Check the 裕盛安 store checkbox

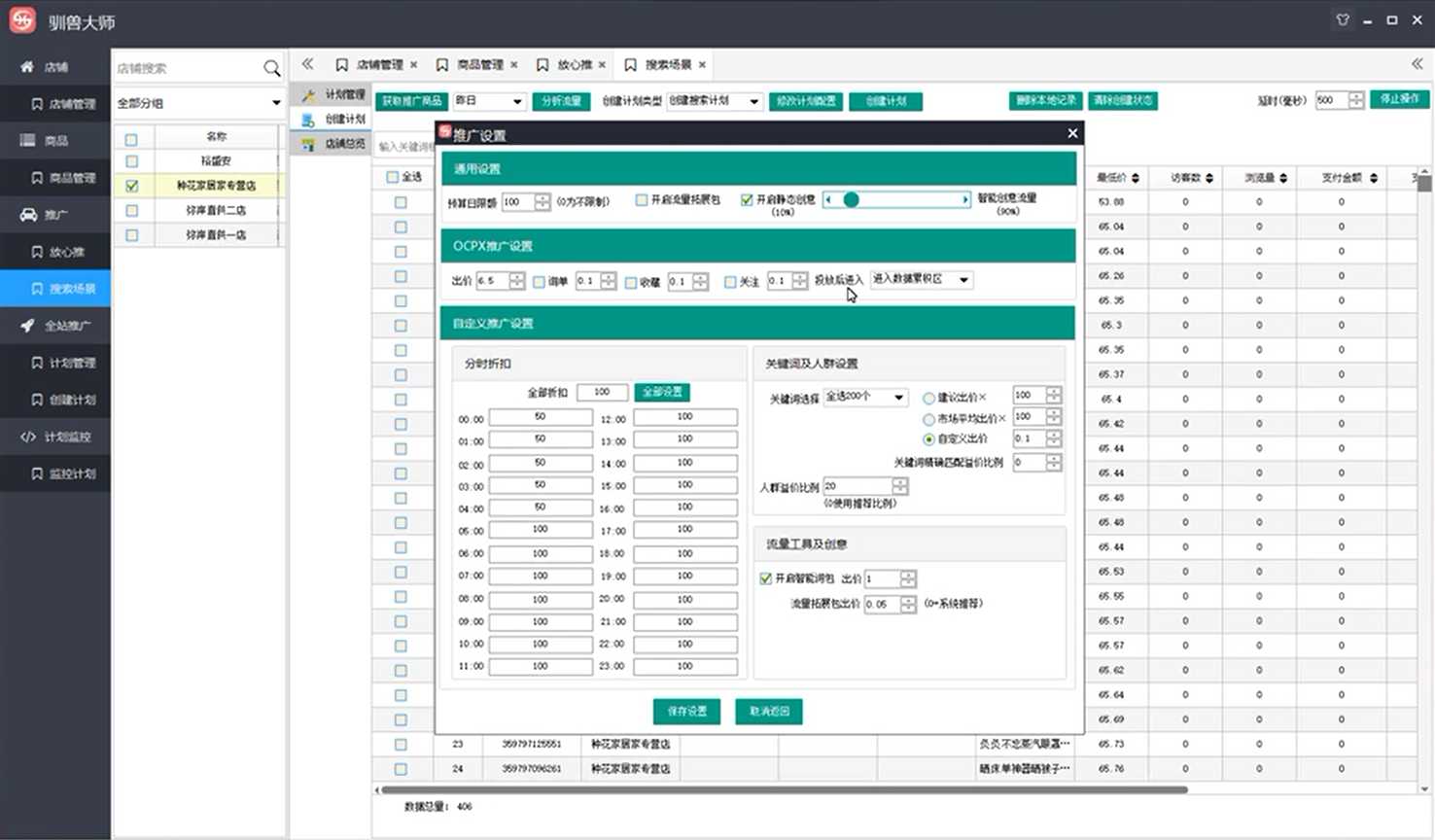[x=132, y=161]
